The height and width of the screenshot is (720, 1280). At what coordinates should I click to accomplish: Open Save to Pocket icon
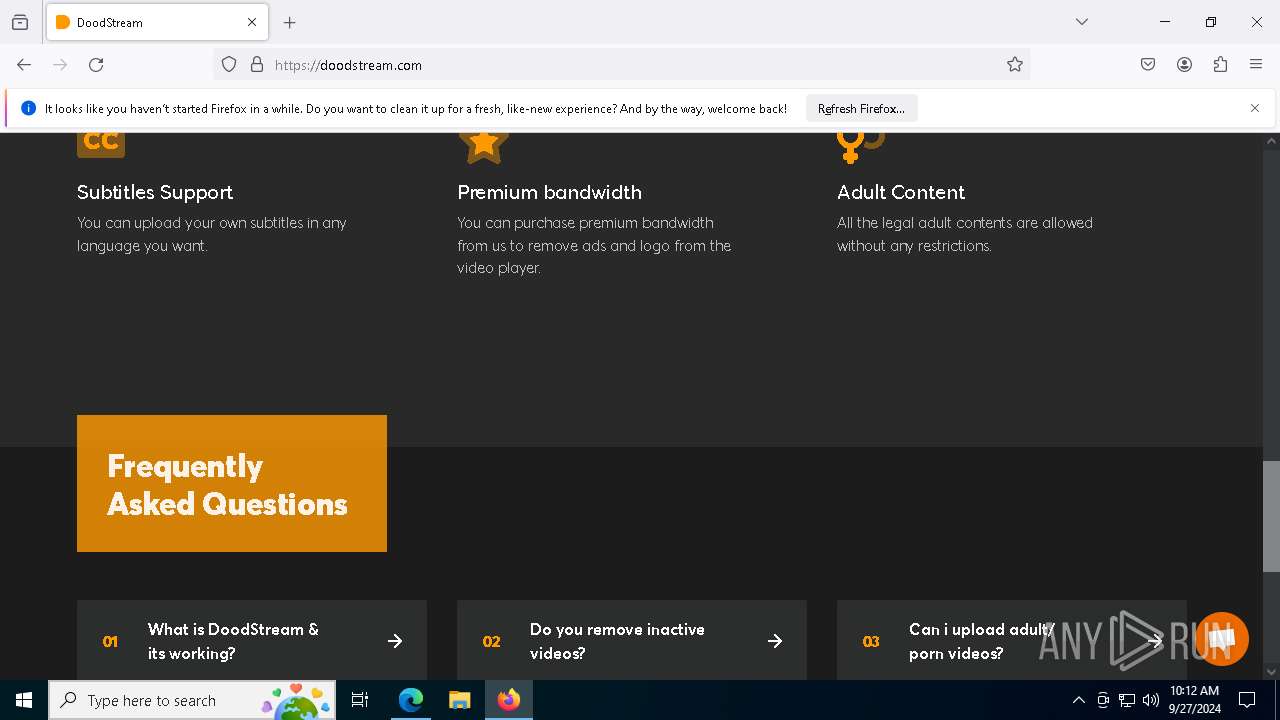point(1148,65)
